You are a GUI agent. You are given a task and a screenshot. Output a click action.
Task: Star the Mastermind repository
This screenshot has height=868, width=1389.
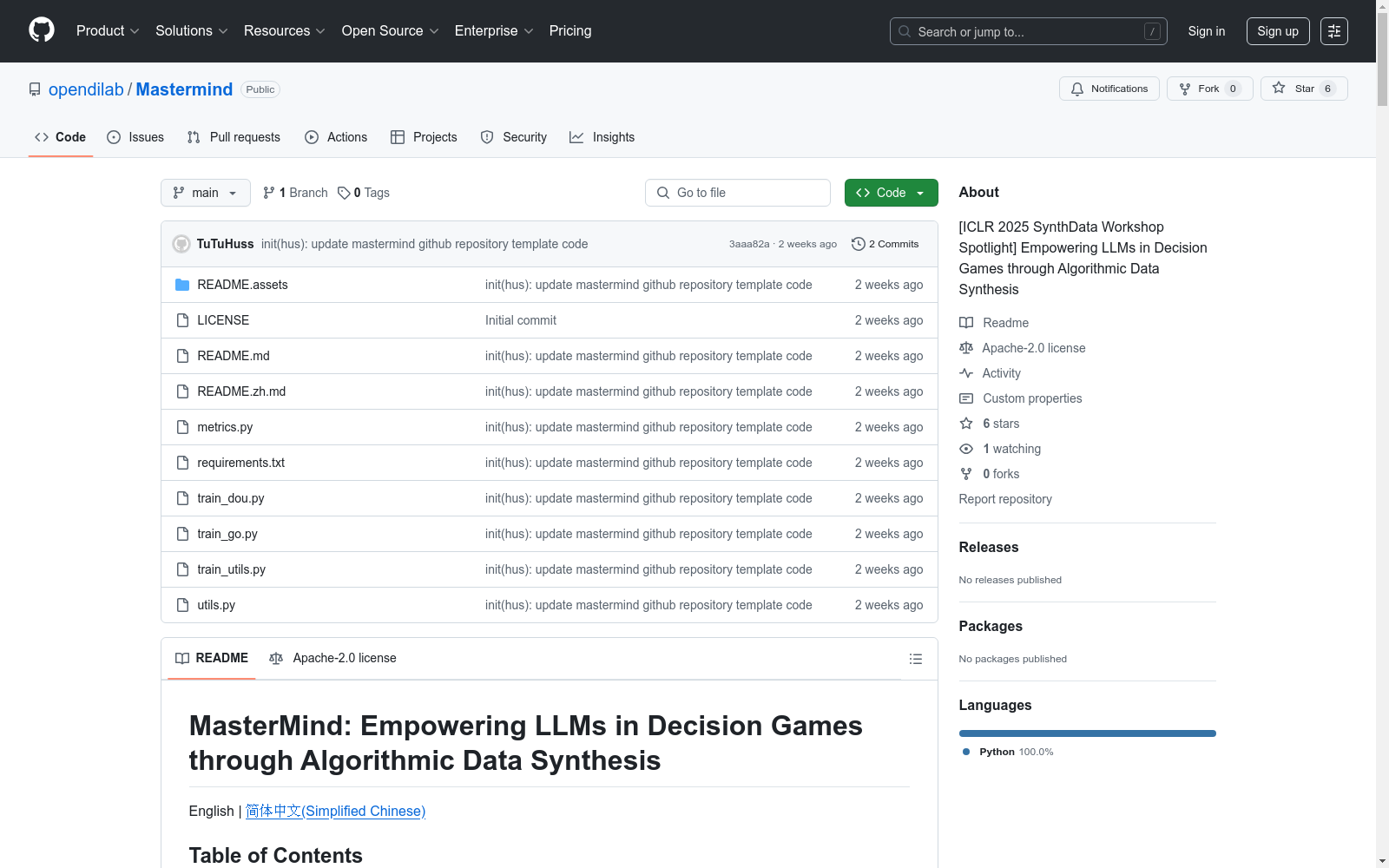1304,89
